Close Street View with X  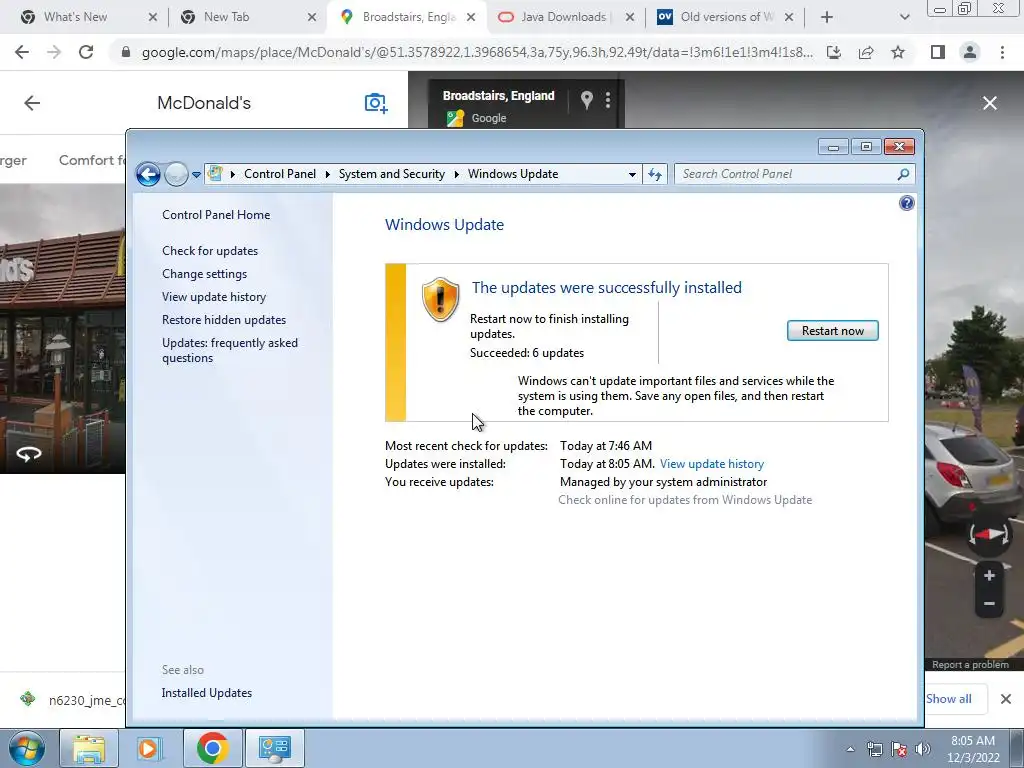[990, 103]
